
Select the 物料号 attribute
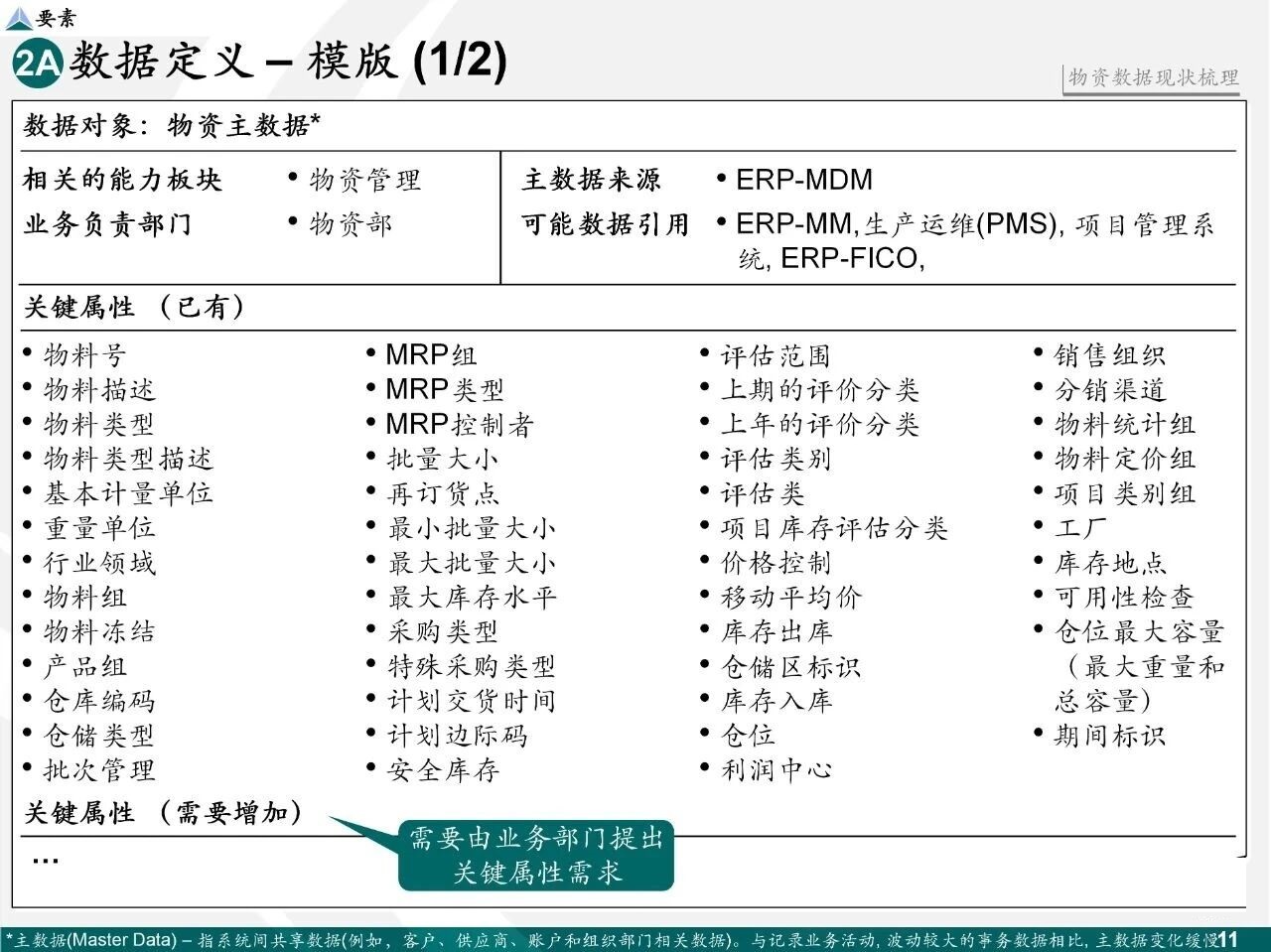click(84, 355)
